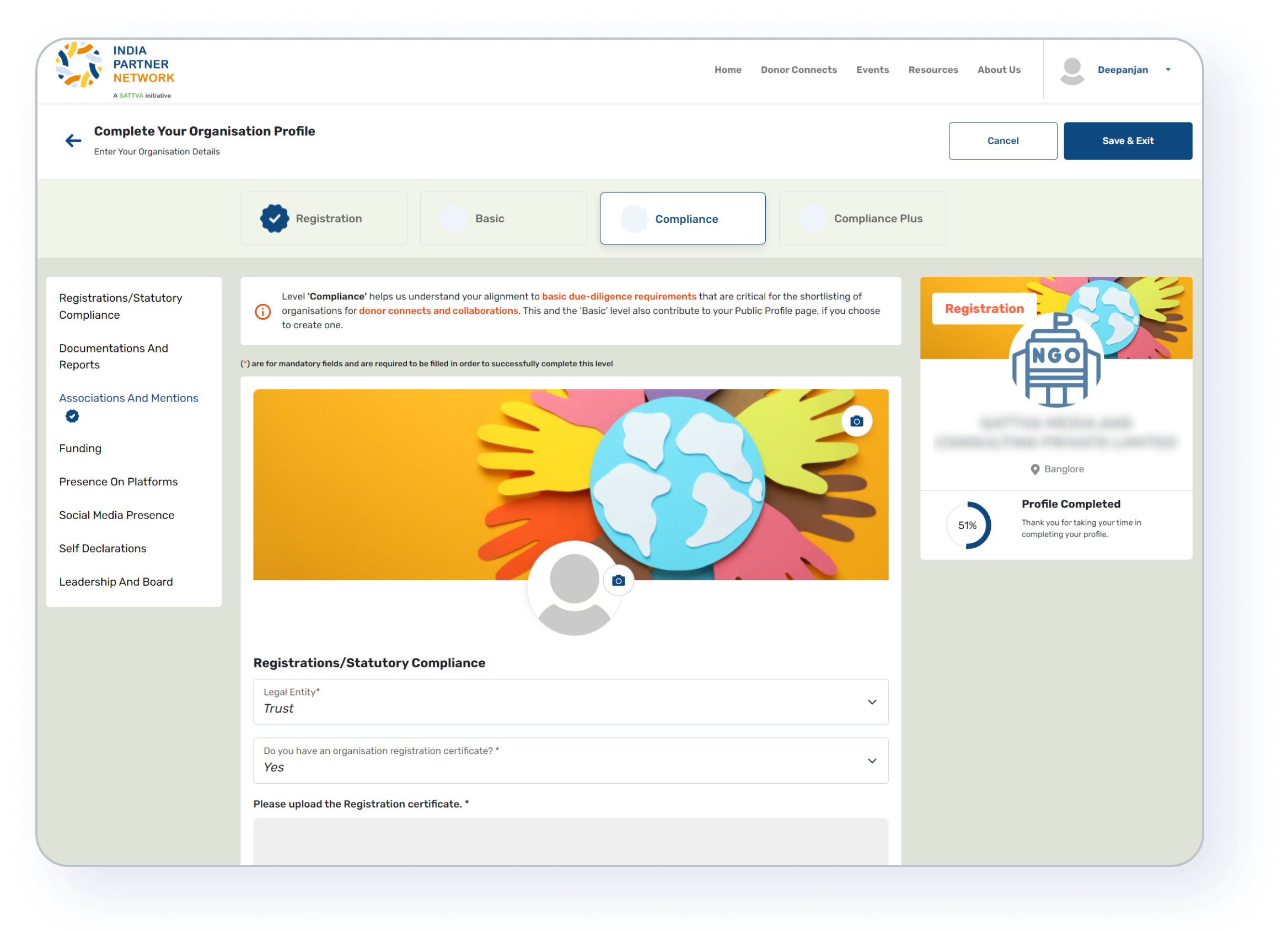1288x931 pixels.
Task: Click the Save & Exit button
Action: [x=1128, y=141]
